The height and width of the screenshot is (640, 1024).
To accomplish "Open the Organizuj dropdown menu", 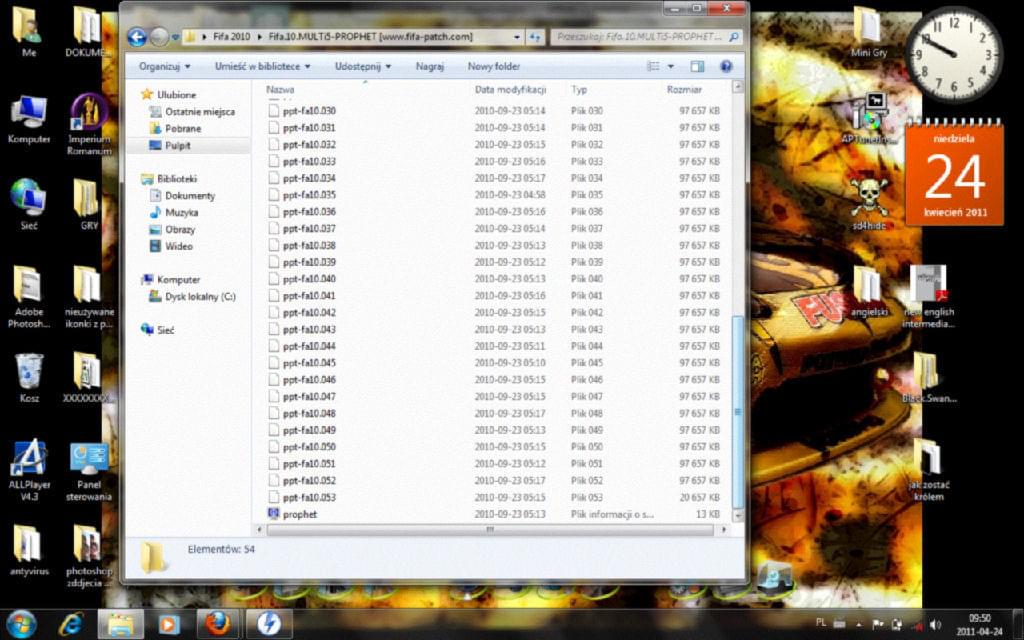I will (x=165, y=66).
